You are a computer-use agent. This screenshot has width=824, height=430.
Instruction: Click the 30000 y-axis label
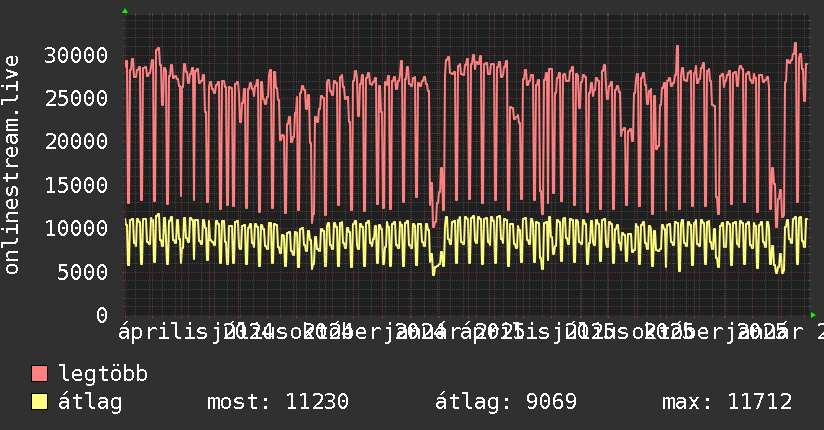[76, 55]
